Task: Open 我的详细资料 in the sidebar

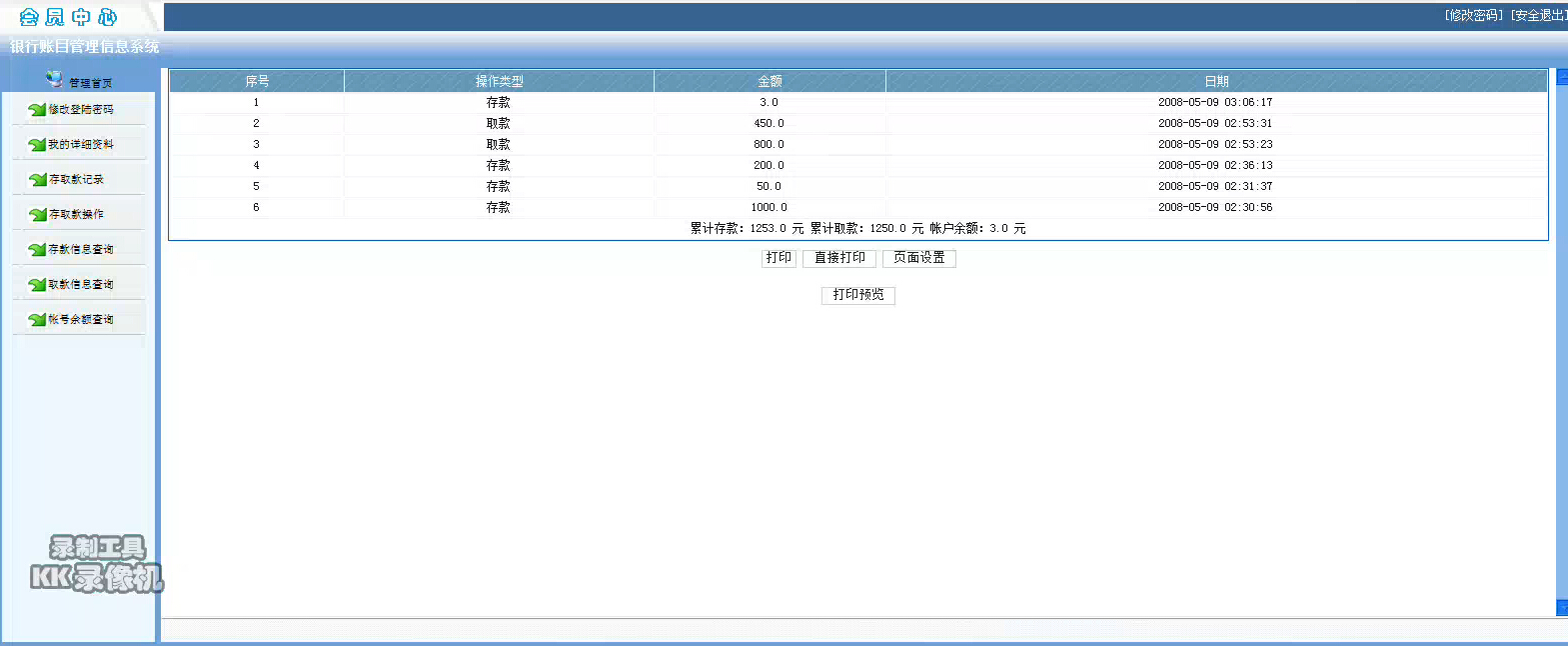Action: pos(81,144)
